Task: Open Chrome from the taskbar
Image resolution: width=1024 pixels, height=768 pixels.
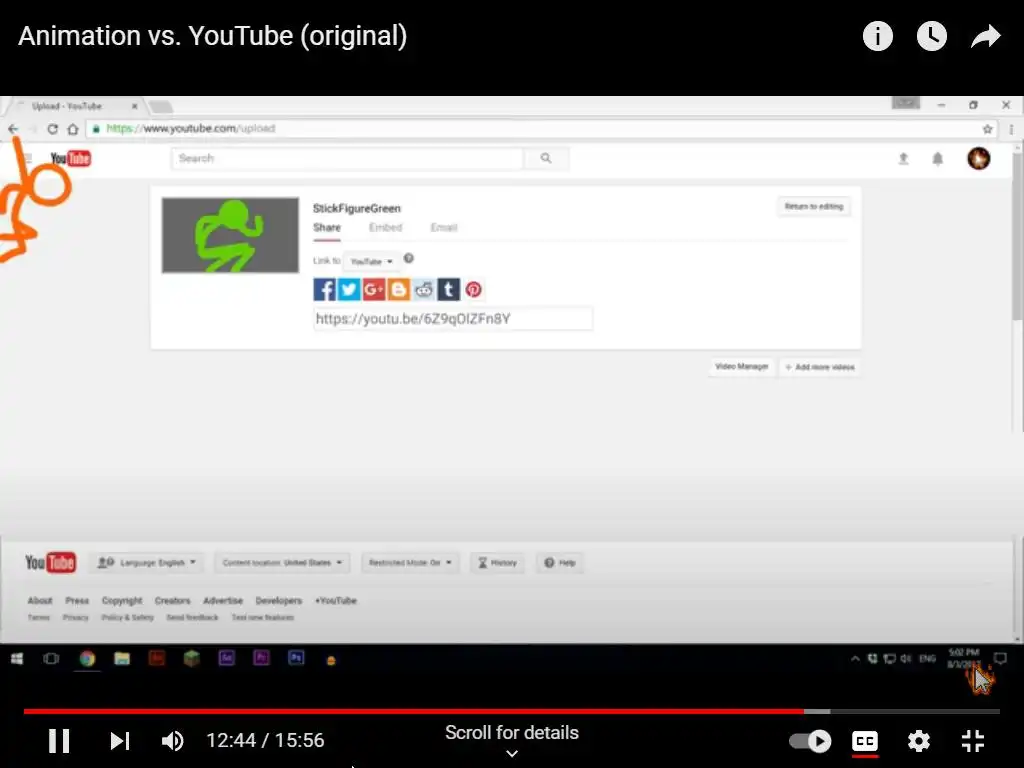Action: click(x=87, y=658)
